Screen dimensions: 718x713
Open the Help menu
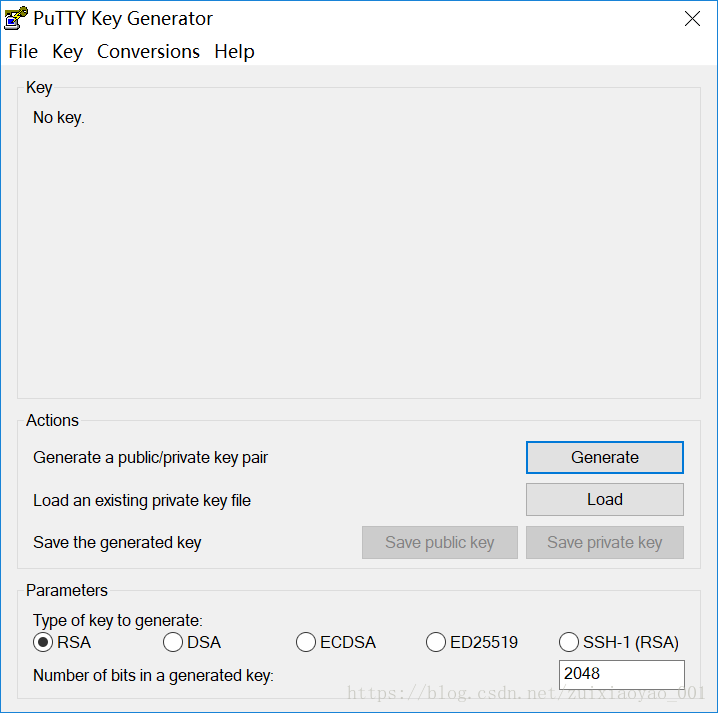[x=234, y=51]
